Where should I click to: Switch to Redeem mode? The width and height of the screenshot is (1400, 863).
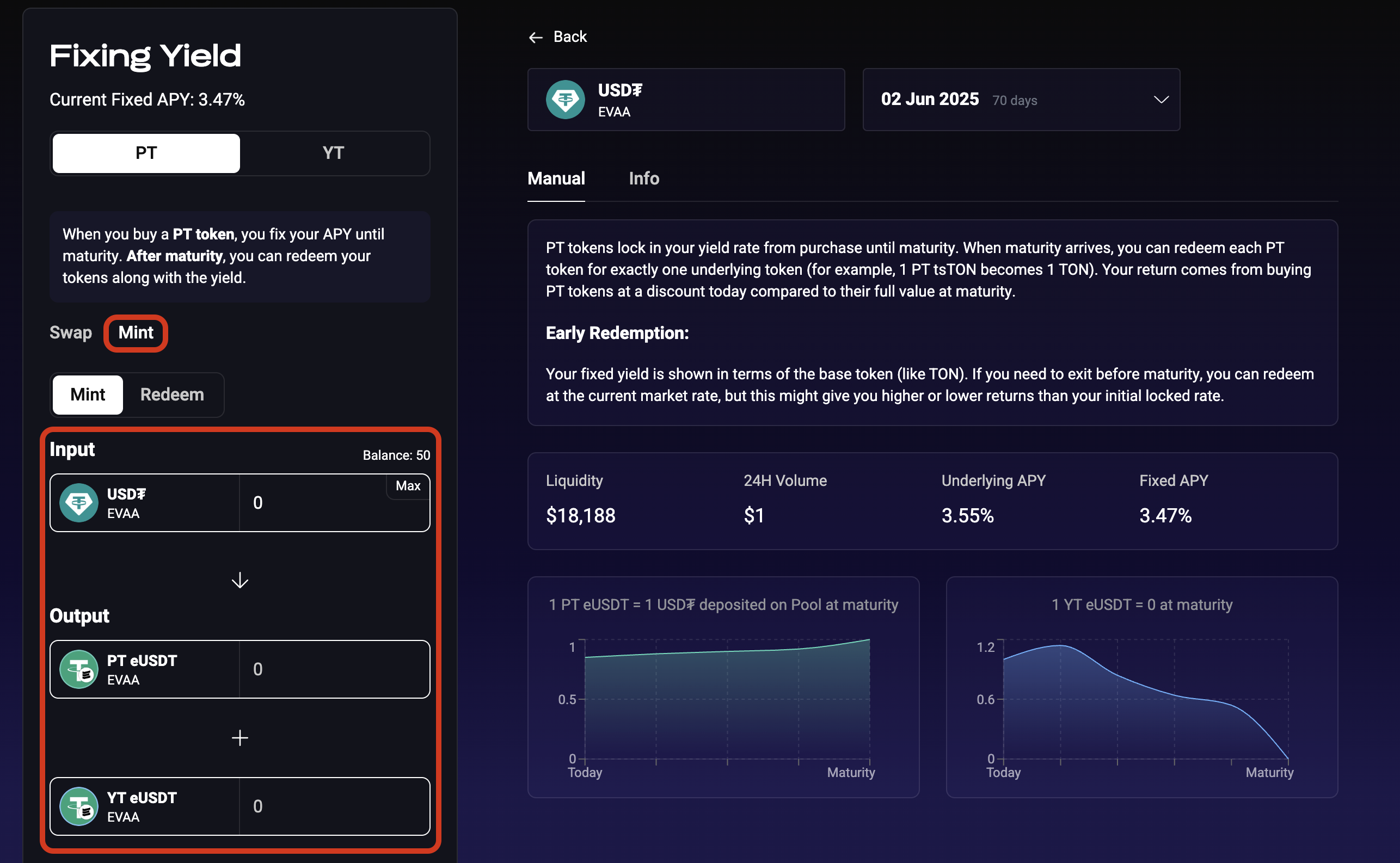pyautogui.click(x=172, y=394)
